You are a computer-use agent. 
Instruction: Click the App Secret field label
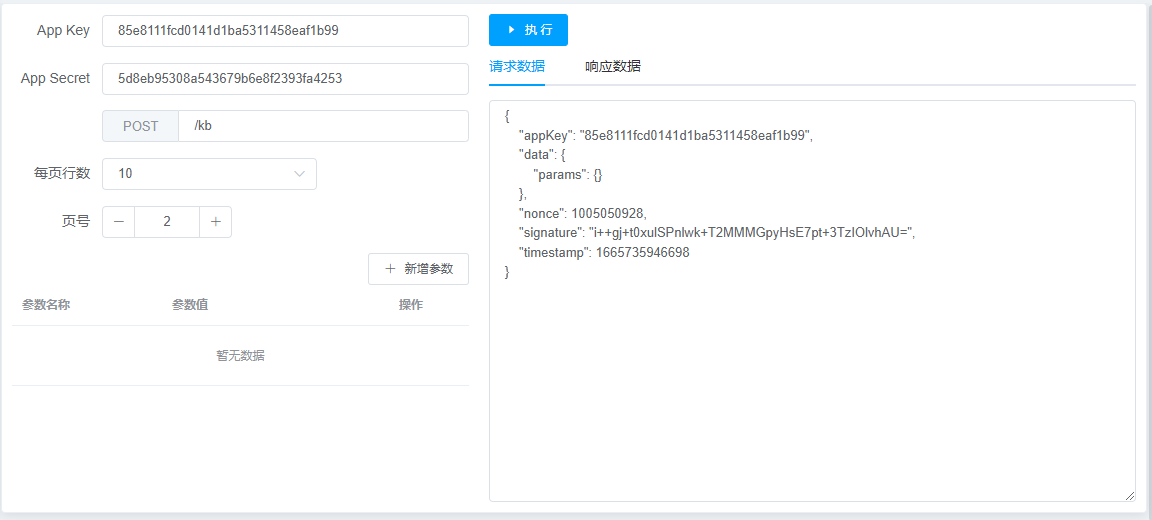coord(55,79)
